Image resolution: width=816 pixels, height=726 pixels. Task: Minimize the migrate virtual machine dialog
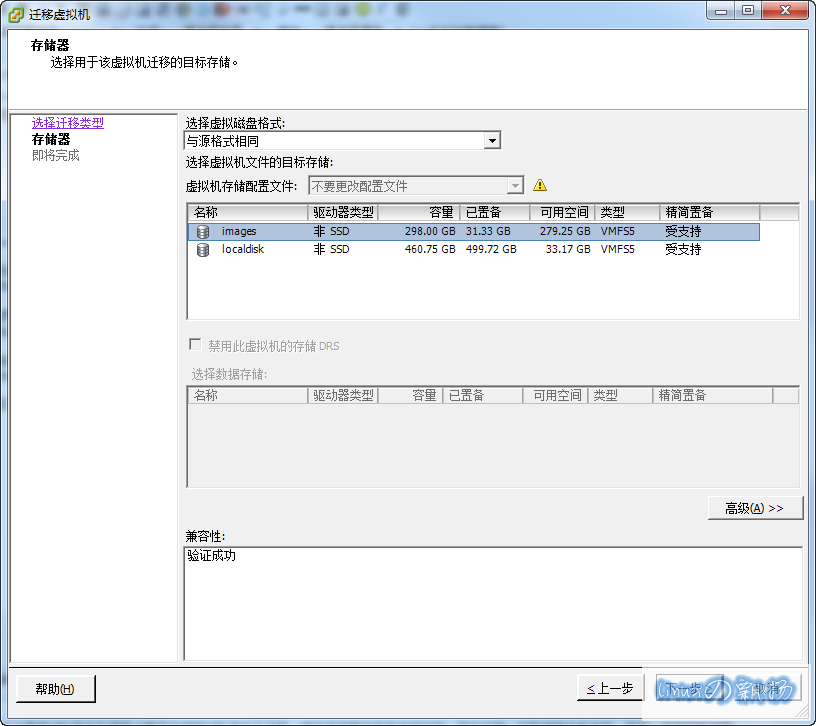722,11
